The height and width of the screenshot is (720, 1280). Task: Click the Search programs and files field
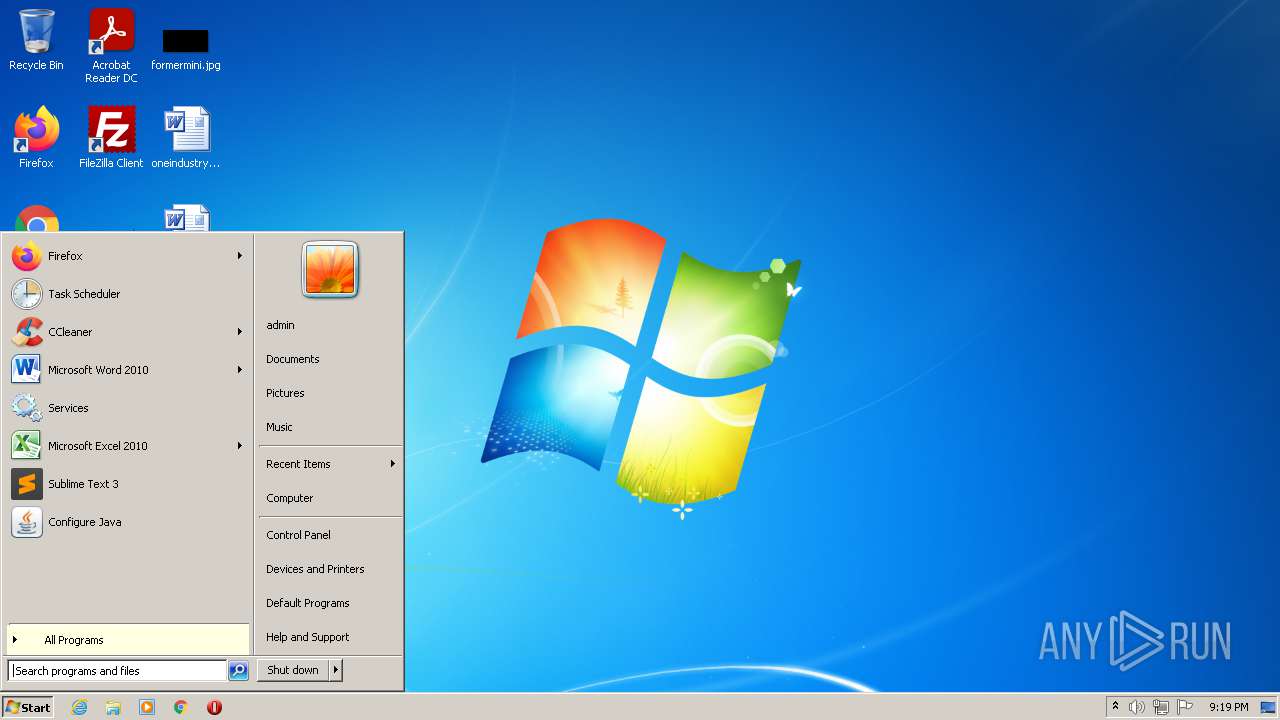[117, 671]
